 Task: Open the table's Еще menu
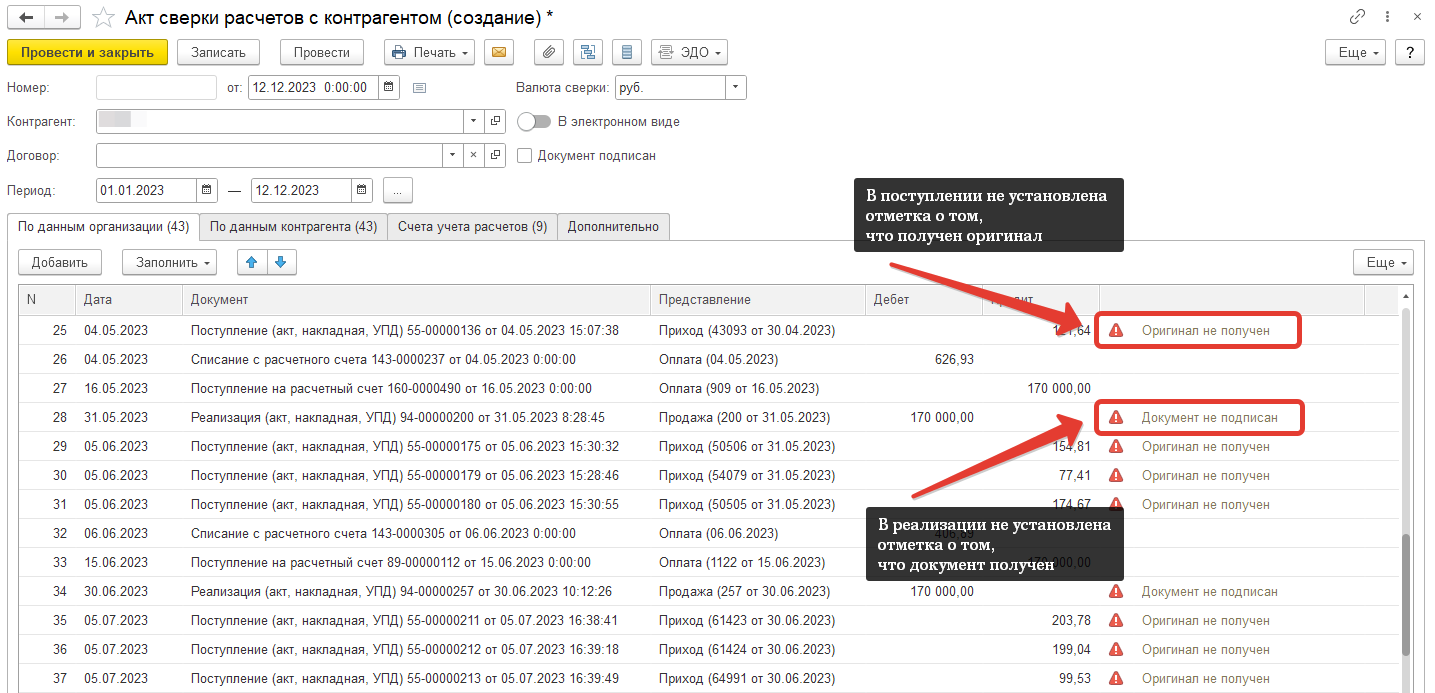pyautogui.click(x=1383, y=262)
